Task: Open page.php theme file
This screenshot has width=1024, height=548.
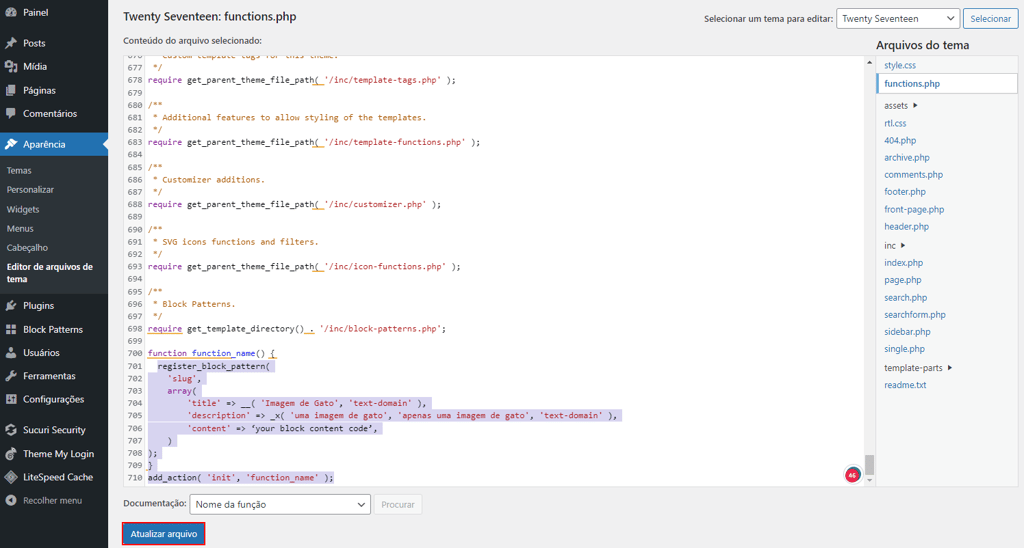Action: pos(903,280)
